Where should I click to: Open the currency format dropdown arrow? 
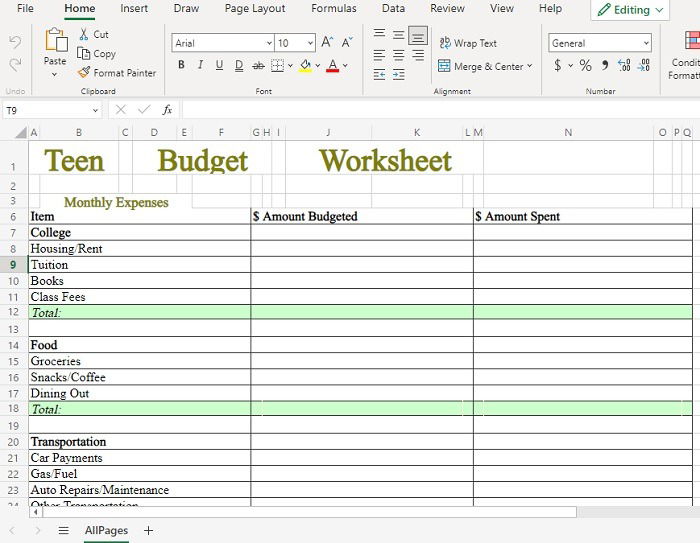[571, 66]
